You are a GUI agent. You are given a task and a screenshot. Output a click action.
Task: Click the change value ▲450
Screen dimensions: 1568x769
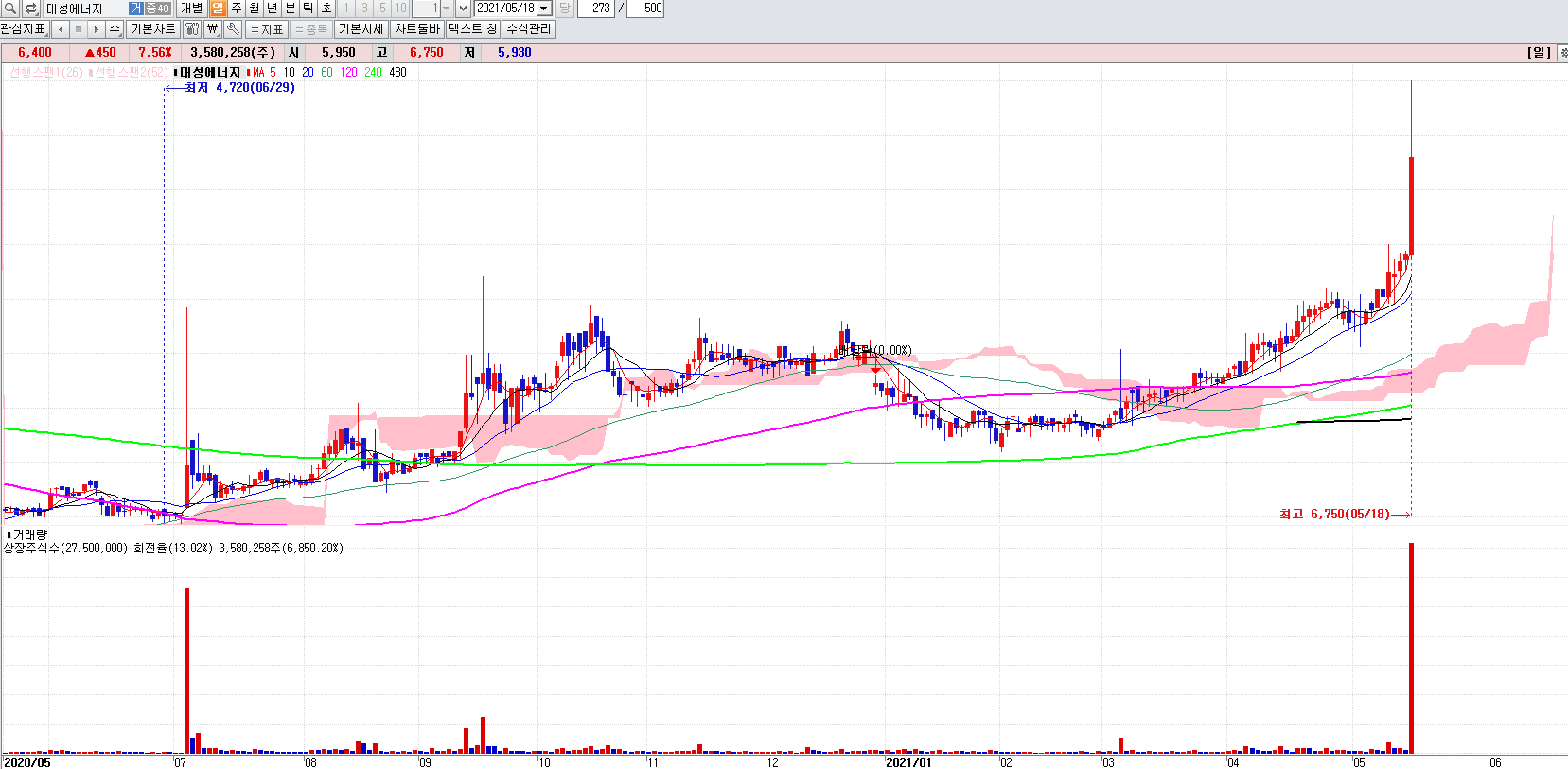point(100,53)
